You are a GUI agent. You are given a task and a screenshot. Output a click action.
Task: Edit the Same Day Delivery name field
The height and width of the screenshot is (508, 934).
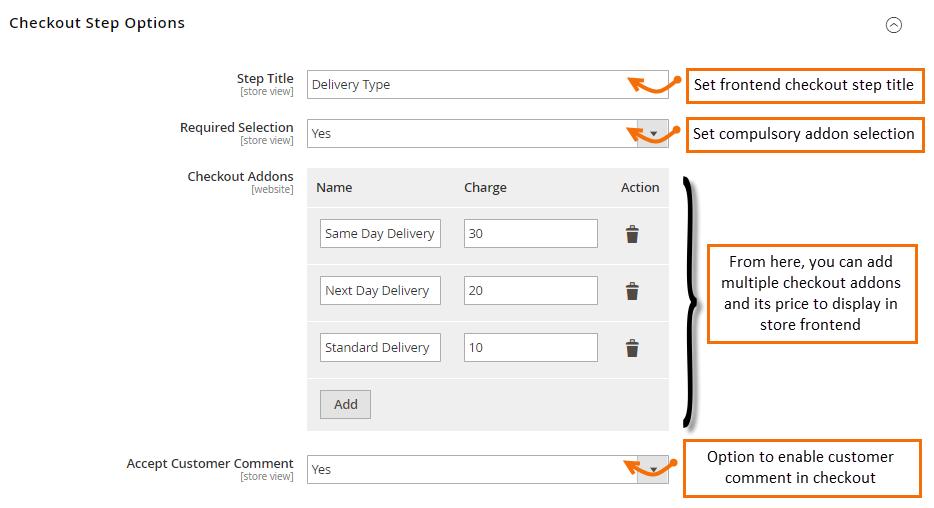click(380, 233)
